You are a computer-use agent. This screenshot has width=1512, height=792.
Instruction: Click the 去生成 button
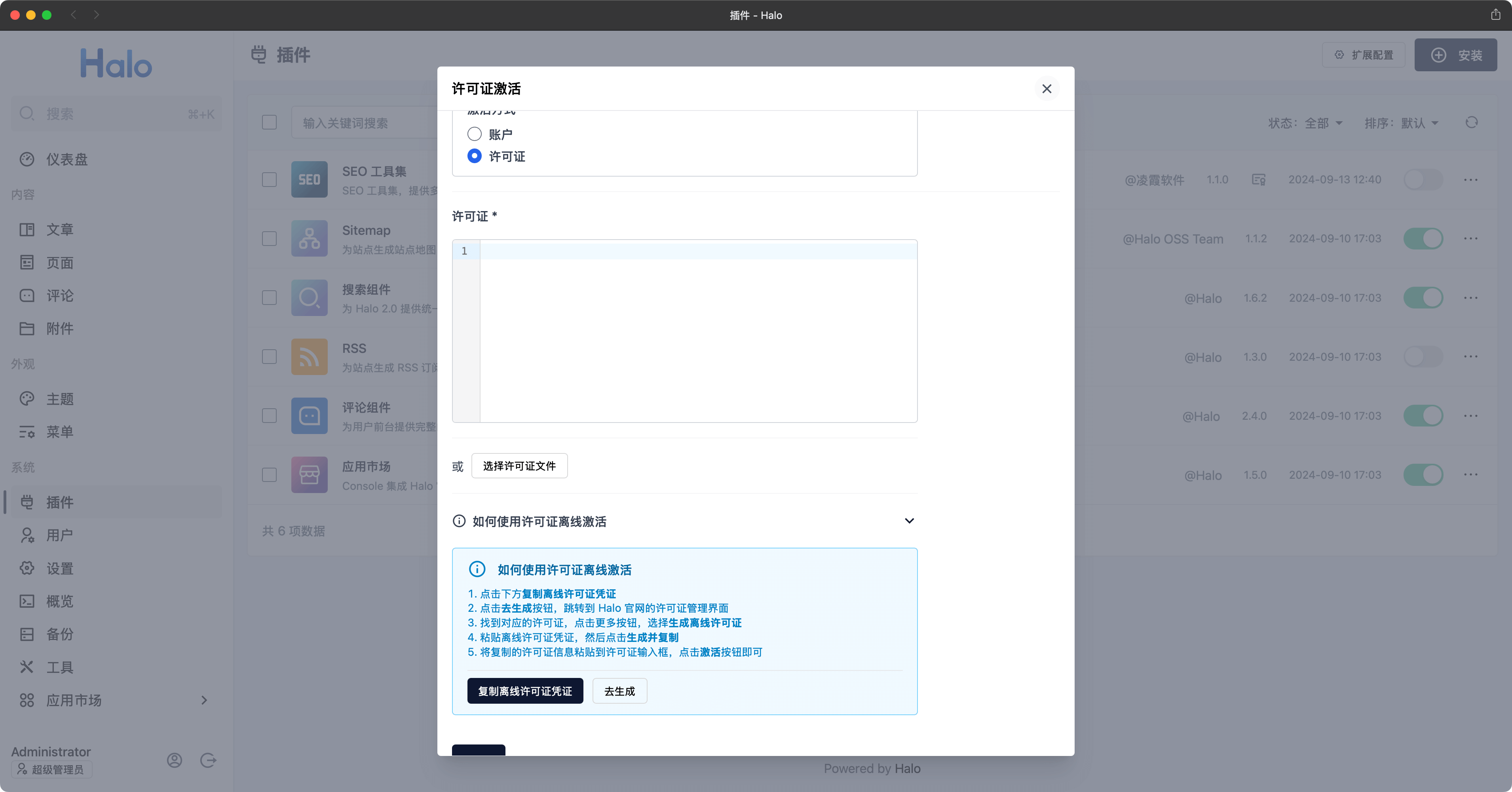tap(620, 691)
